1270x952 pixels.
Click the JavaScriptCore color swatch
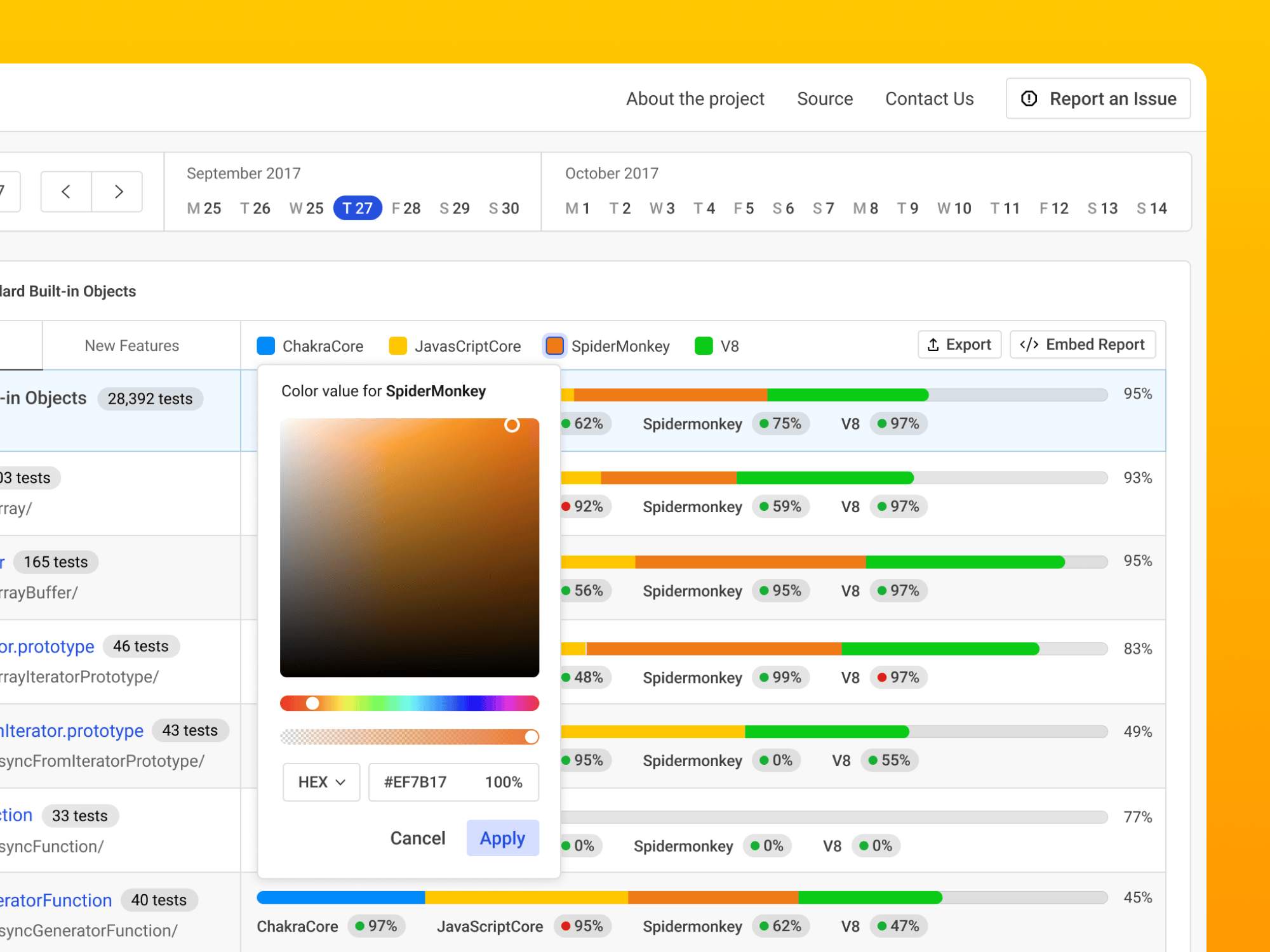click(x=398, y=346)
